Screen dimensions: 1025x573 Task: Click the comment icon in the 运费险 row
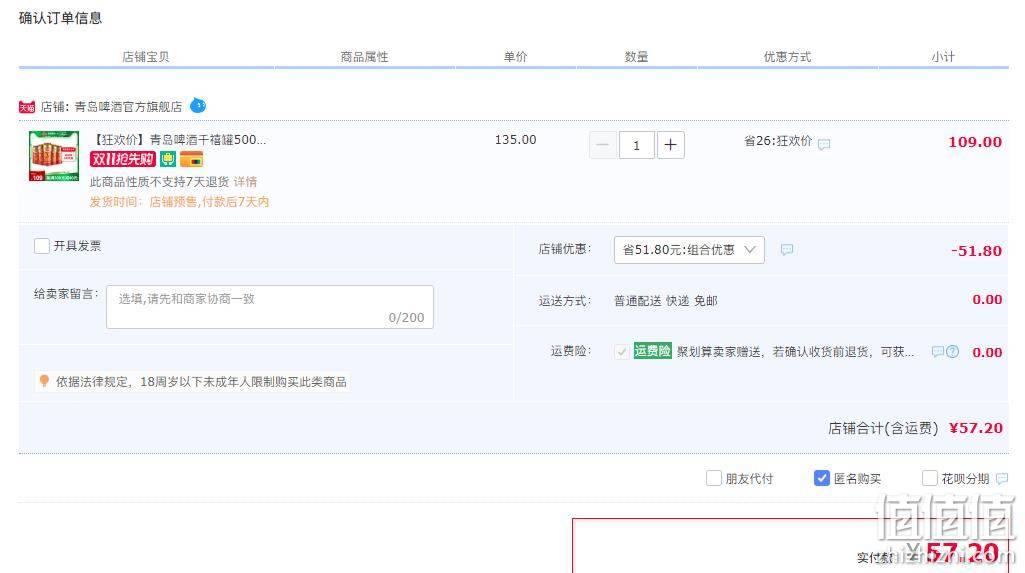(937, 352)
